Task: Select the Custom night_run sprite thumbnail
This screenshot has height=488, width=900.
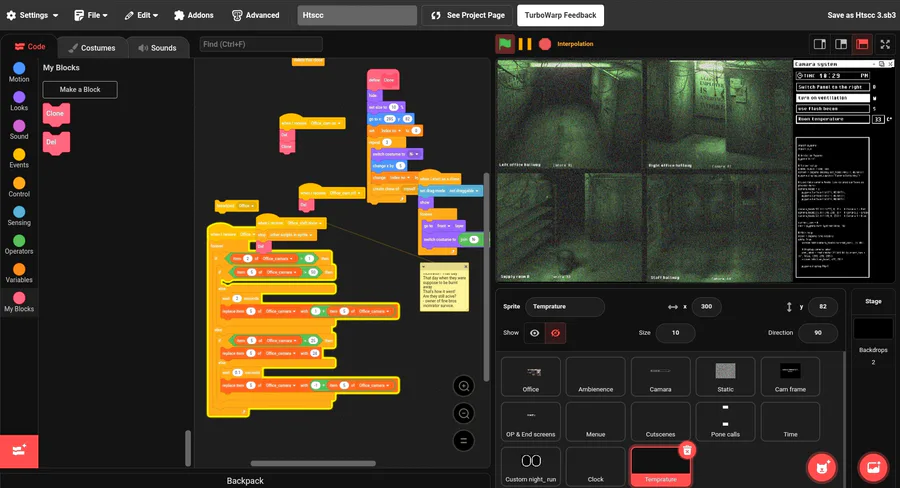Action: click(530, 467)
